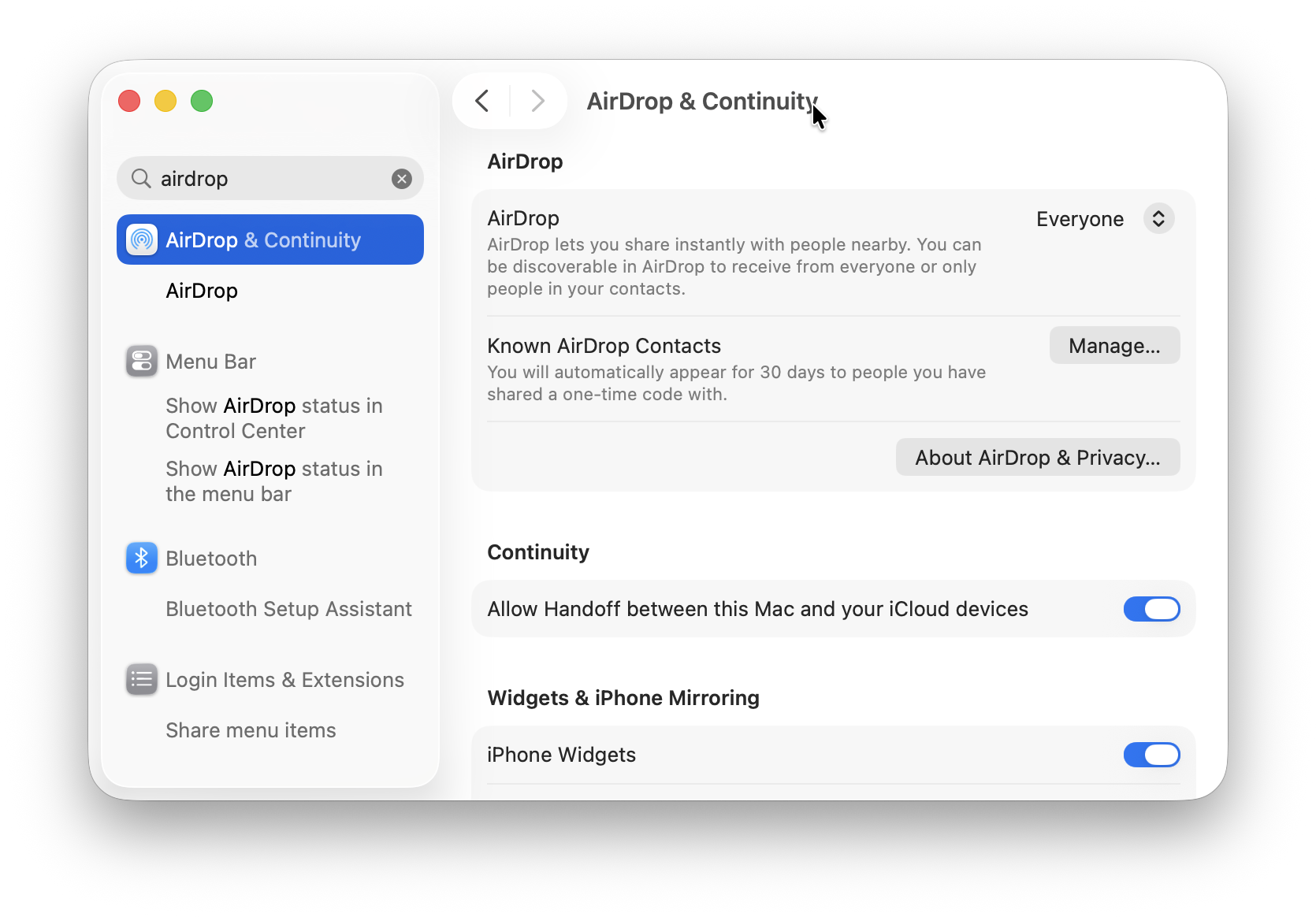Turn off Allow Handoff toggle
Screen dimensions: 1316x917
1151,609
